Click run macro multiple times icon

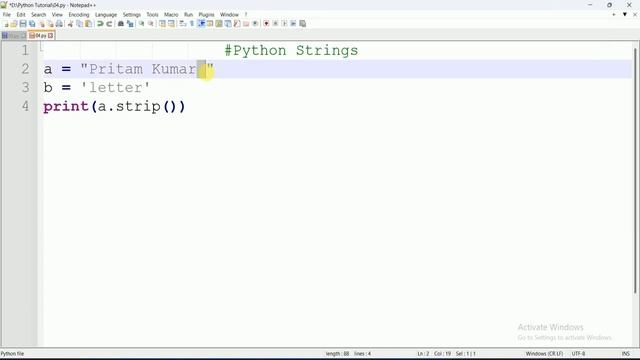pos(293,24)
